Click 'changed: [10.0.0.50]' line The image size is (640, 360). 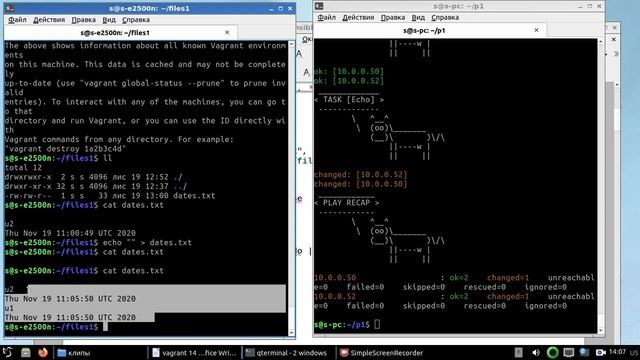[361, 184]
